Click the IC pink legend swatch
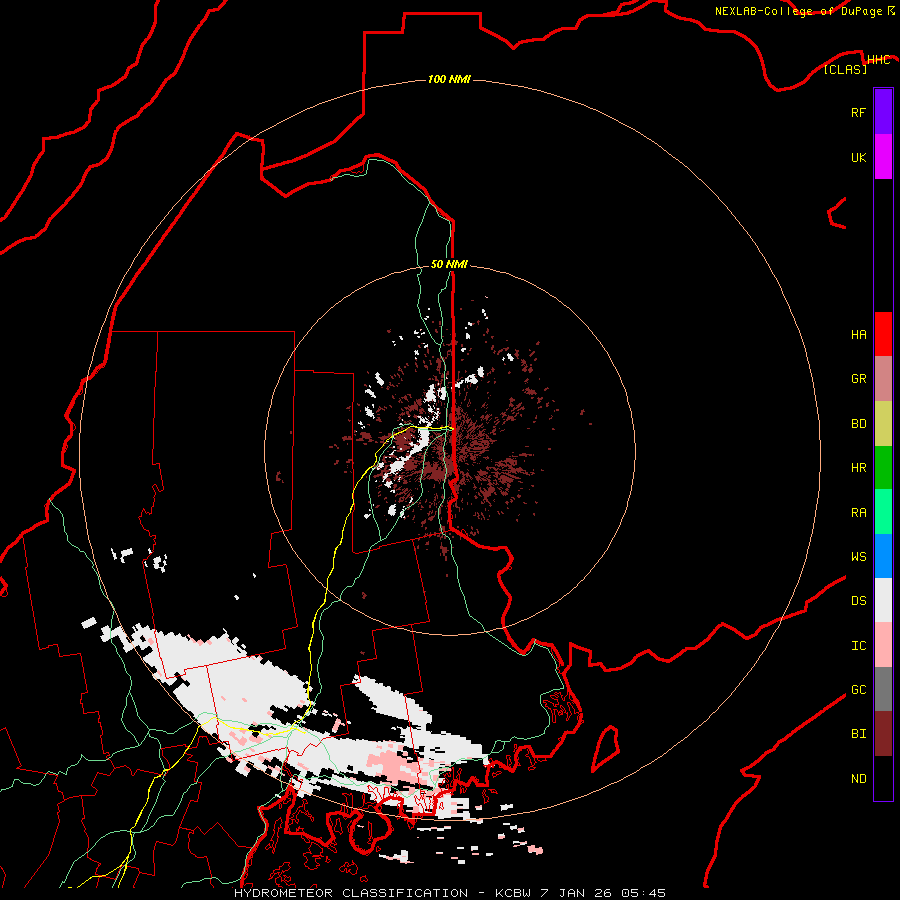Screen dimensions: 900x900 pos(883,645)
